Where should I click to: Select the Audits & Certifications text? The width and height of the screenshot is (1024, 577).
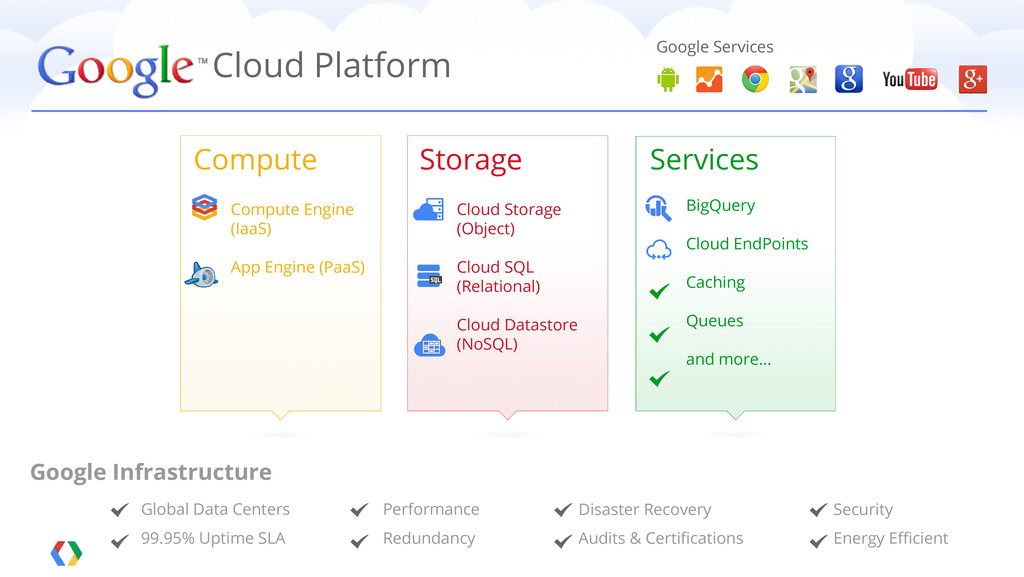(x=661, y=538)
